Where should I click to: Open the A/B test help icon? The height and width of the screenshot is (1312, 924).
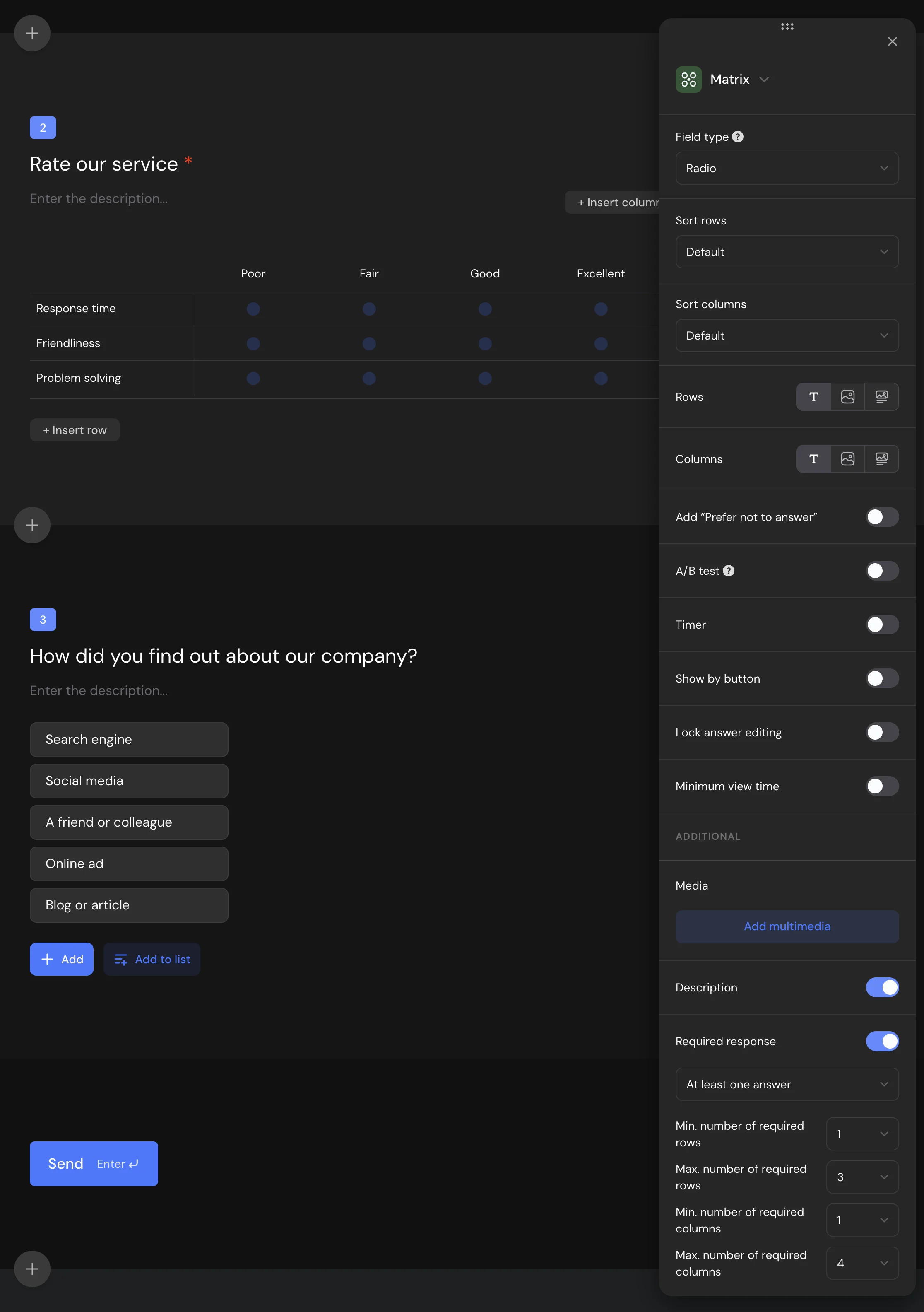point(729,571)
